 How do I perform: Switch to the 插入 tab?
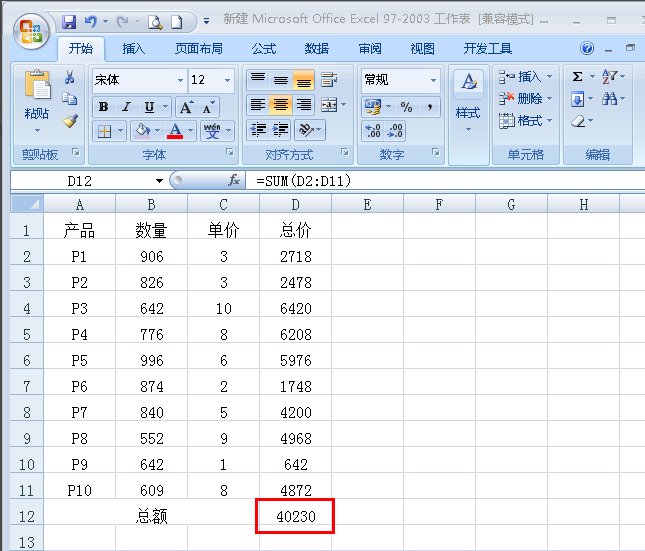tap(134, 49)
